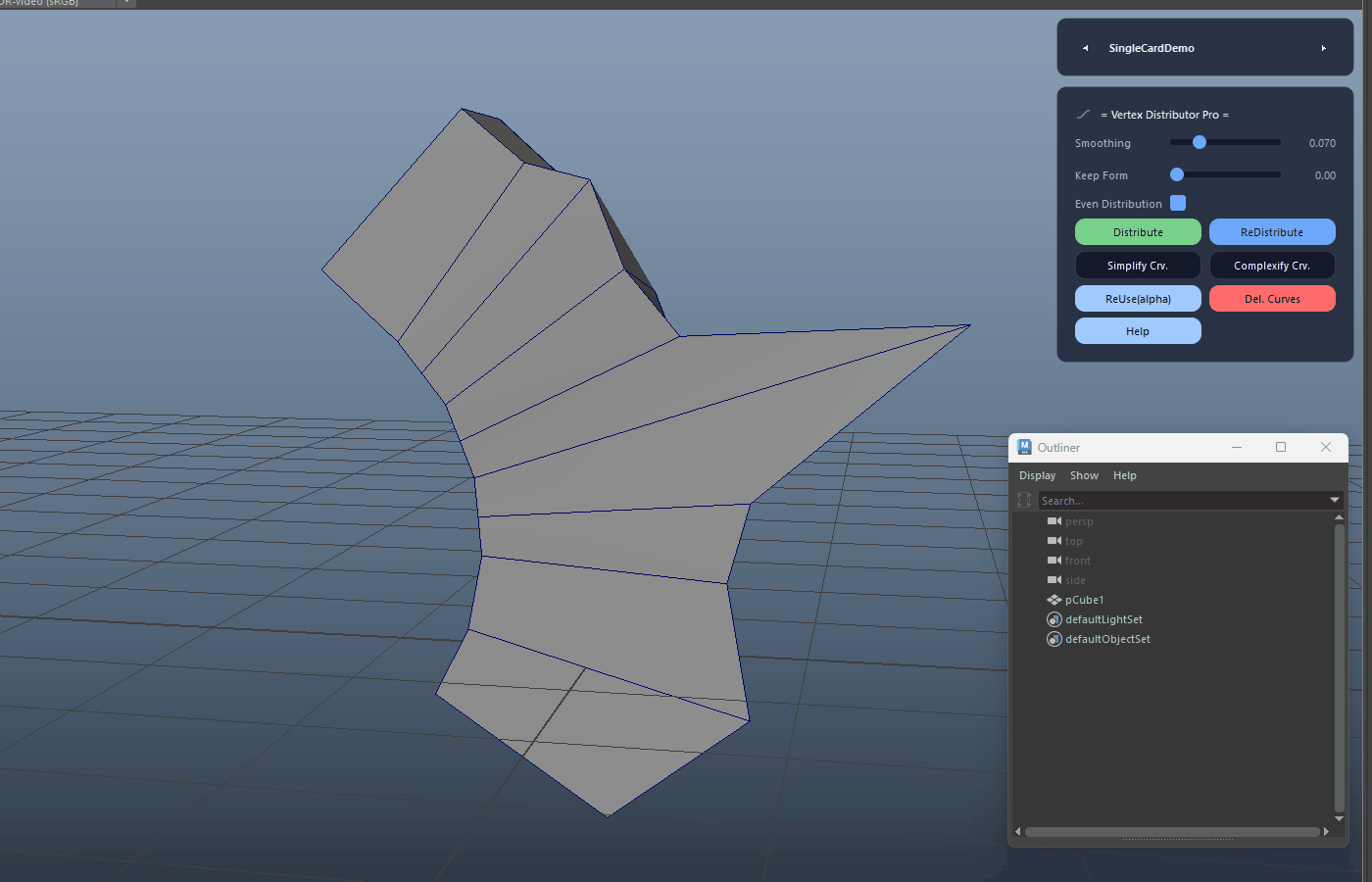The image size is (1372, 882).
Task: Toggle the Even Distribution checkbox
Action: pos(1178,203)
